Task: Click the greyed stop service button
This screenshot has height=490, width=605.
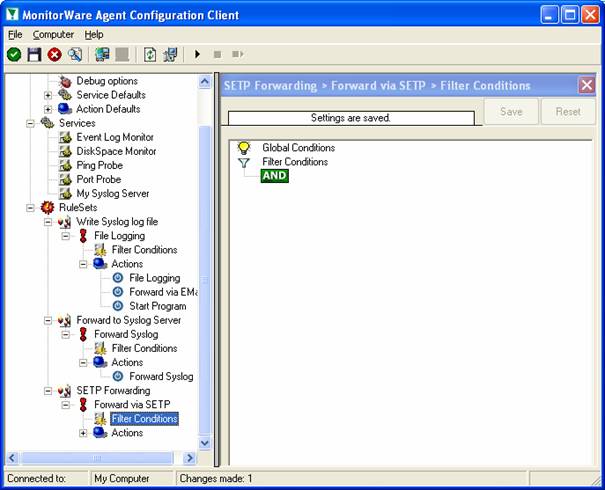Action: click(x=218, y=54)
